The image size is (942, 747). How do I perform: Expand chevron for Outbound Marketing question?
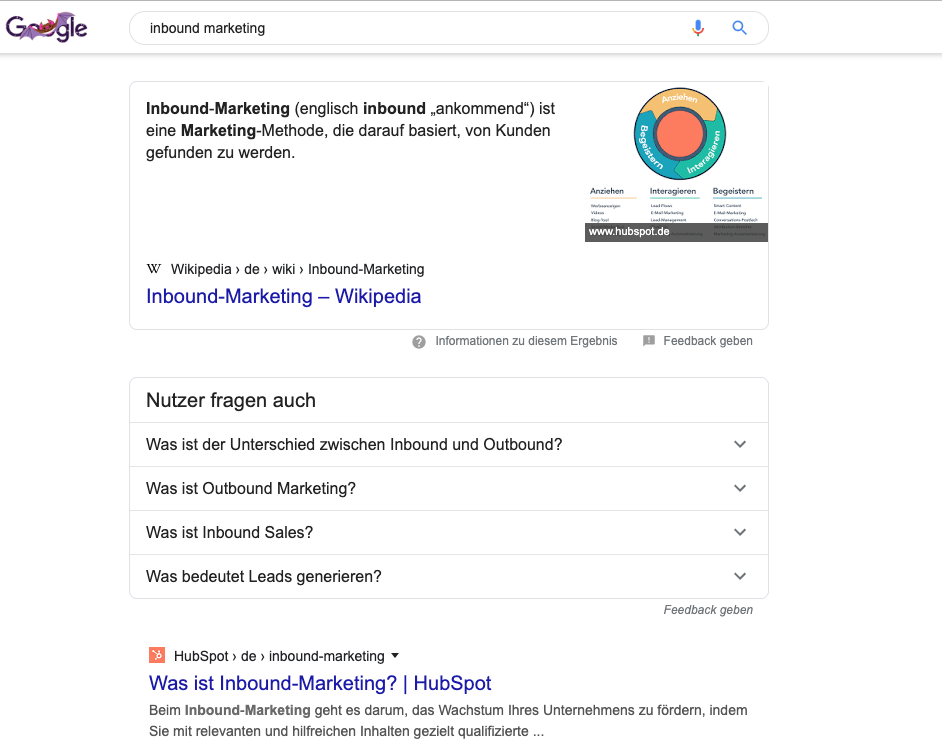(x=740, y=488)
